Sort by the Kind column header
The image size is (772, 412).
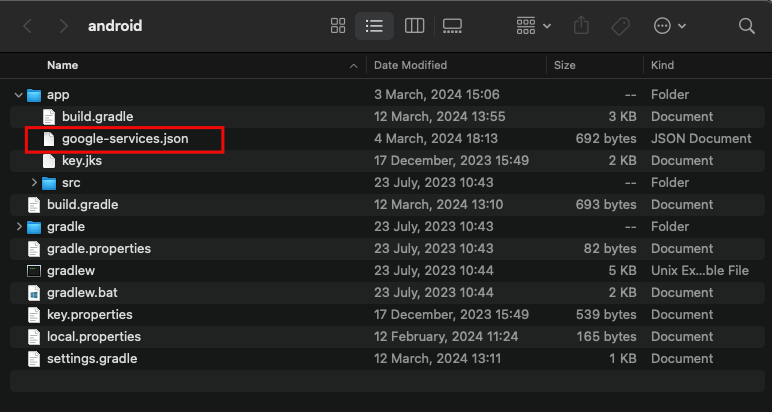662,65
